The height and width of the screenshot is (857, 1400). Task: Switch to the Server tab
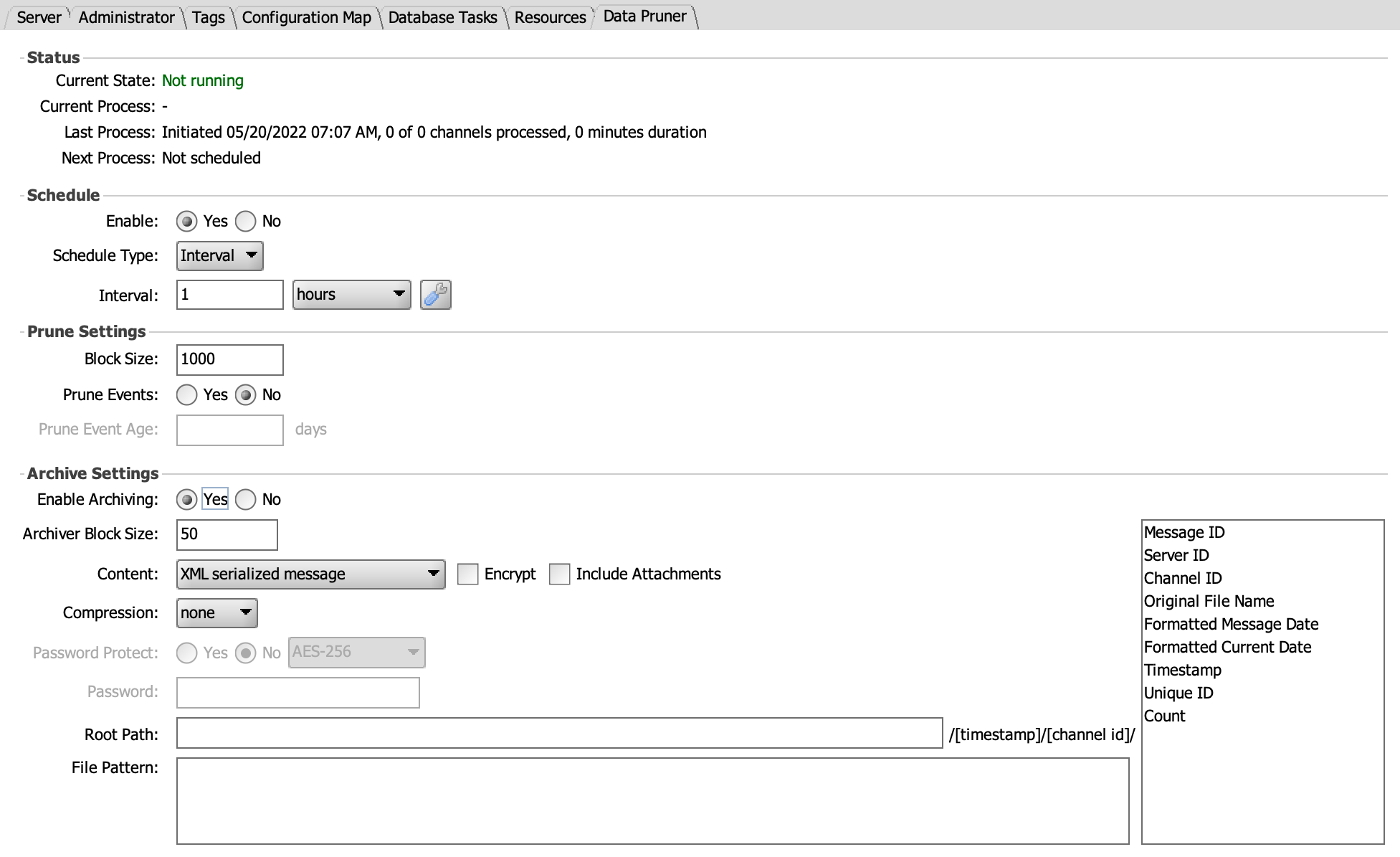point(39,17)
